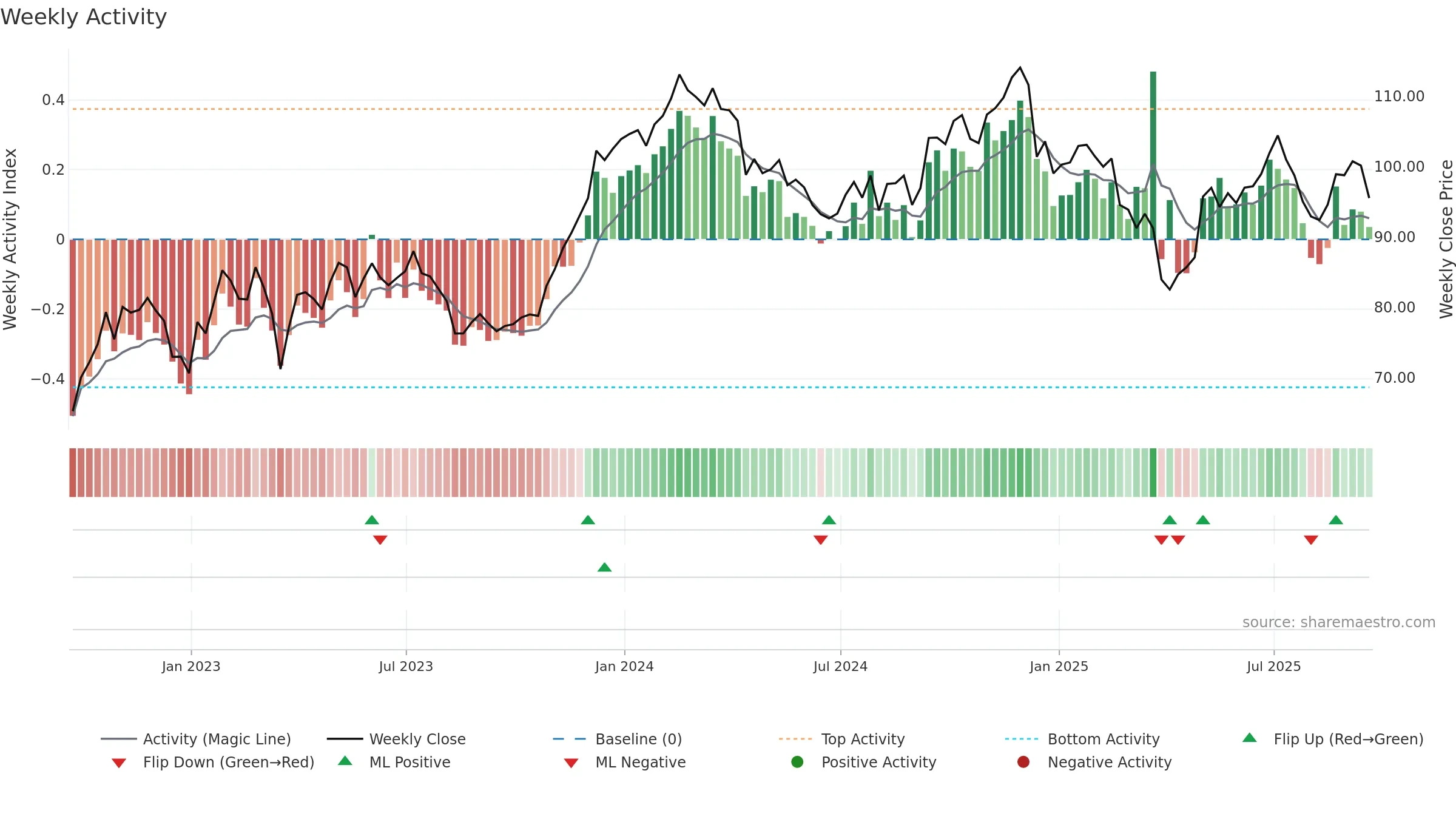Toggle the Weekly Close legend entry
This screenshot has height=819, width=1456.
tap(396, 739)
